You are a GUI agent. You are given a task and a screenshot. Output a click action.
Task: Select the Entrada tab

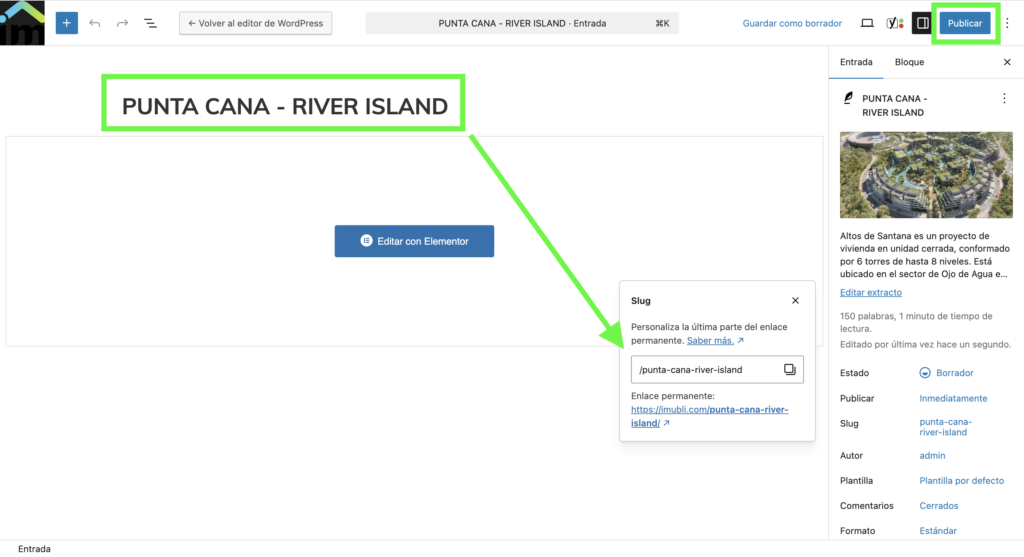[x=856, y=62]
